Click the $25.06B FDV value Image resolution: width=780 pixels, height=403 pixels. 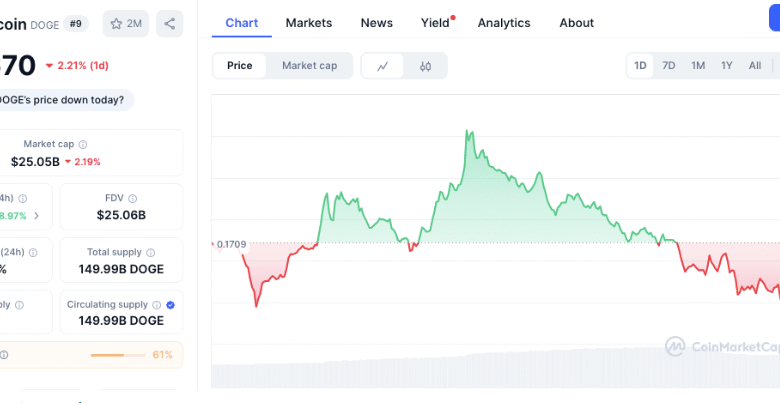coord(121,215)
